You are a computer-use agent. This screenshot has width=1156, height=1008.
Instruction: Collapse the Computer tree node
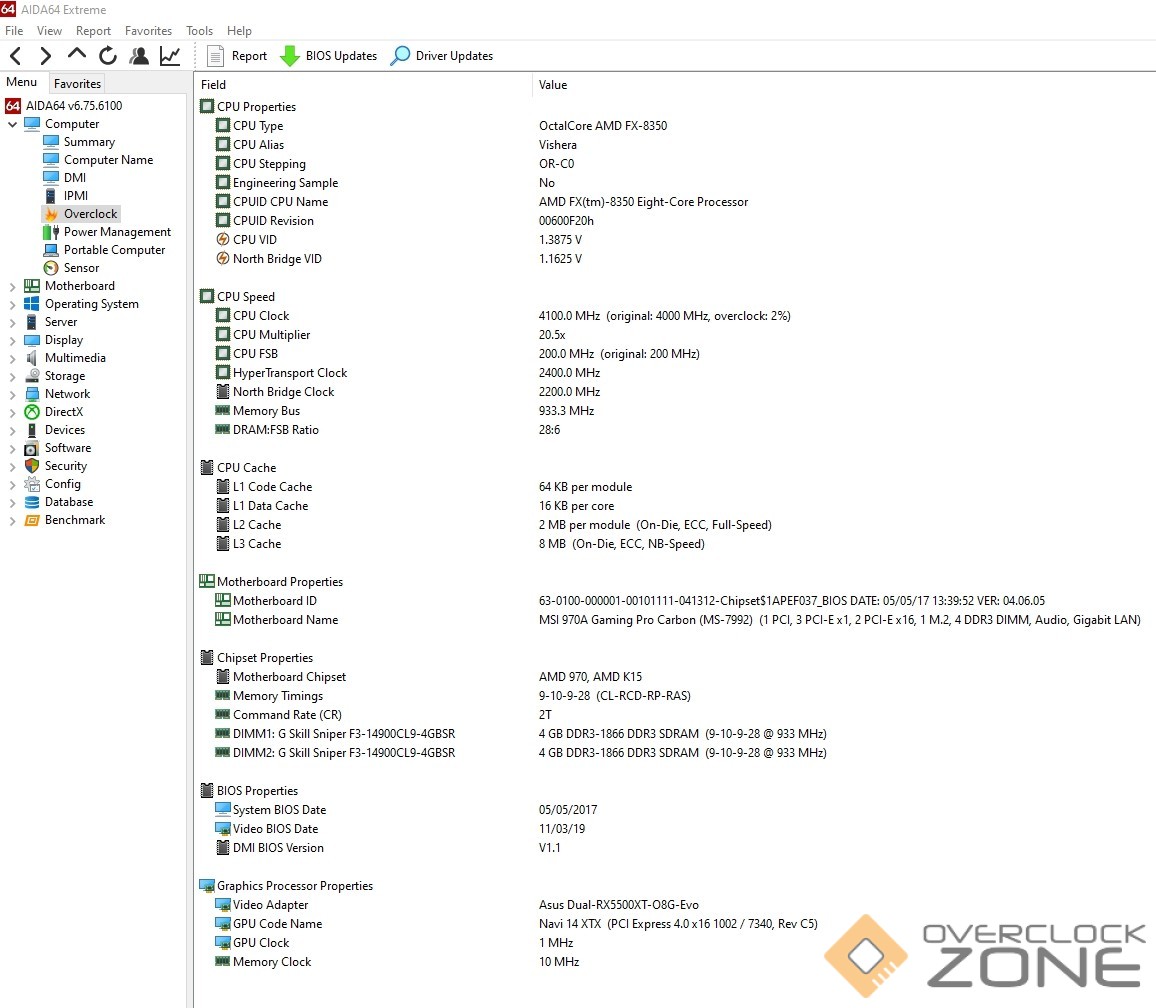(12, 125)
